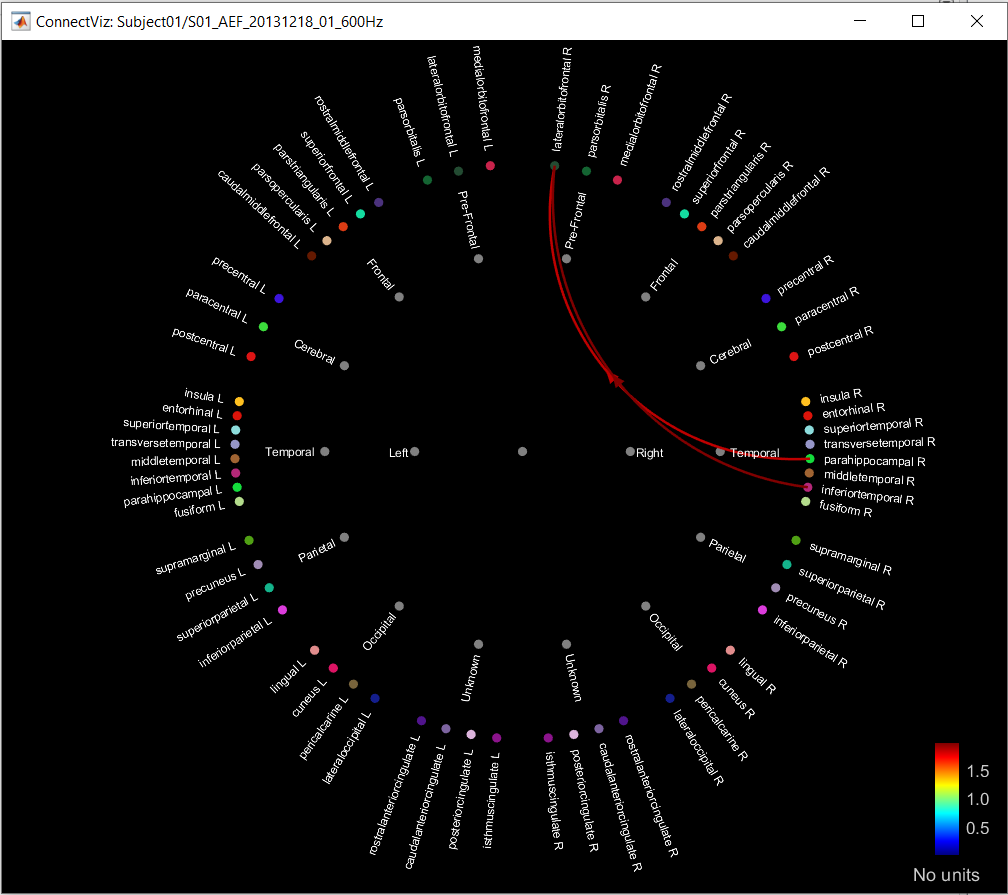1008x895 pixels.
Task: Expand the left Frontal lobe node
Action: click(x=399, y=297)
